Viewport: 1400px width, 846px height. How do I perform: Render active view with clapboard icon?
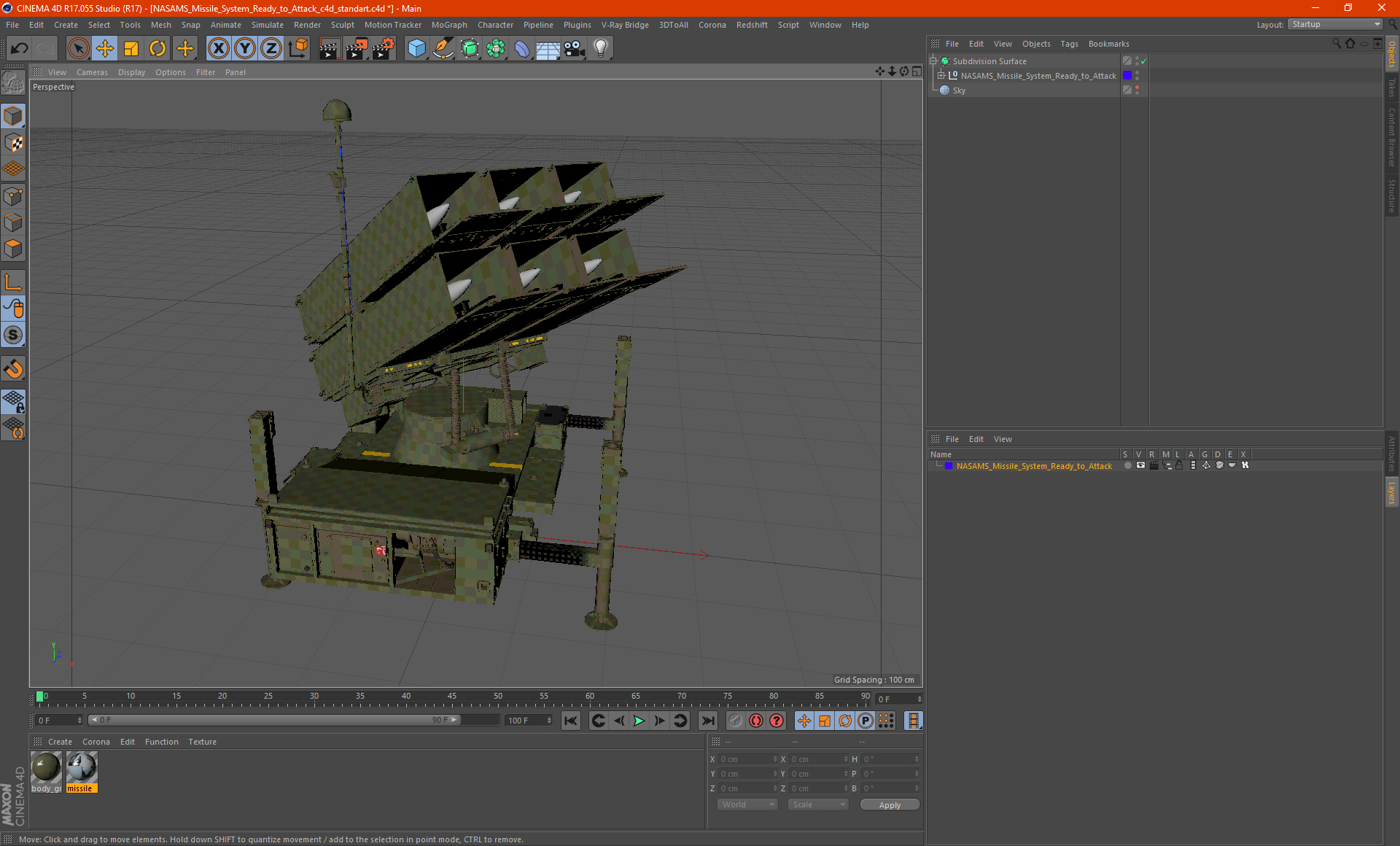(x=330, y=49)
